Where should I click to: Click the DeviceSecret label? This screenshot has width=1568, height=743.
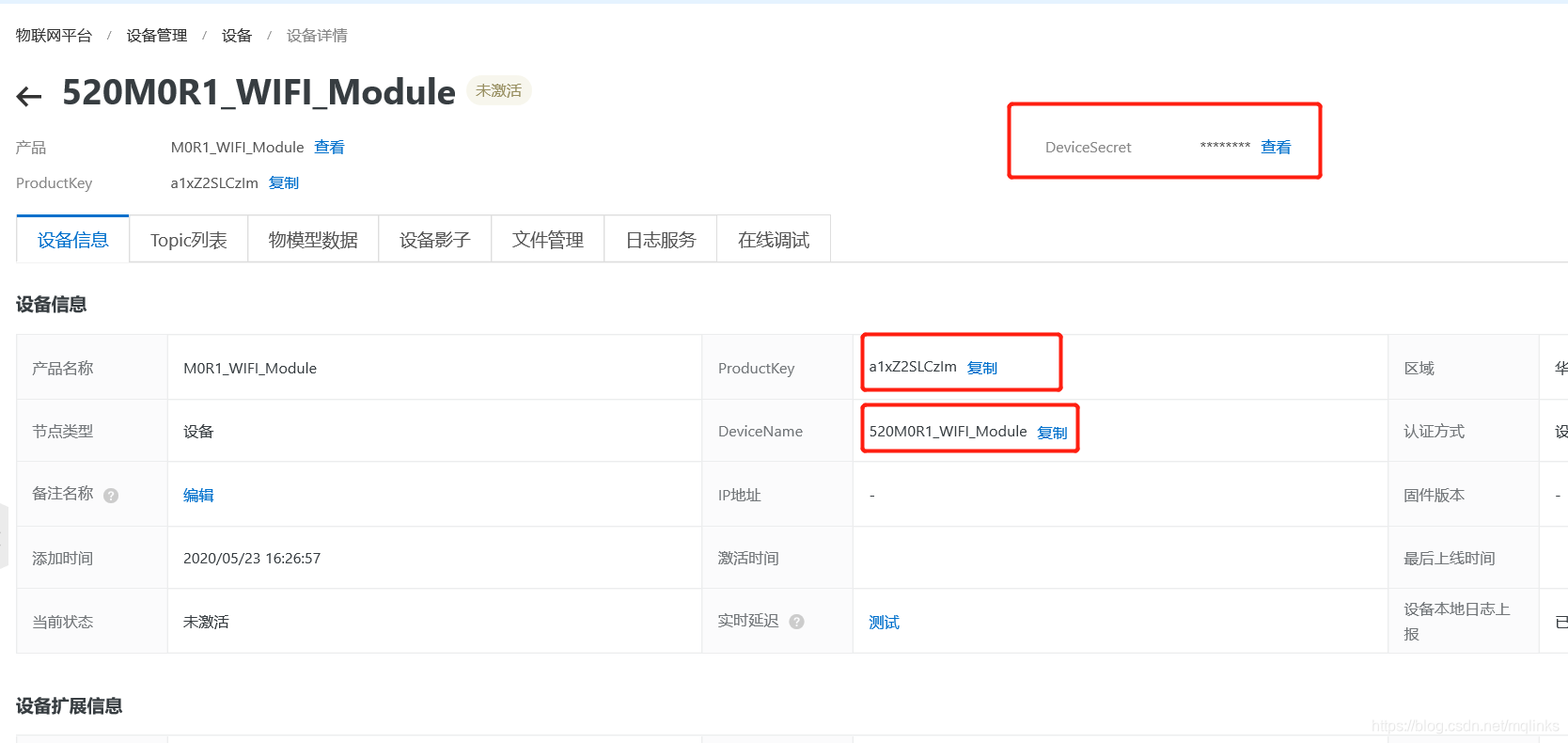[1088, 148]
